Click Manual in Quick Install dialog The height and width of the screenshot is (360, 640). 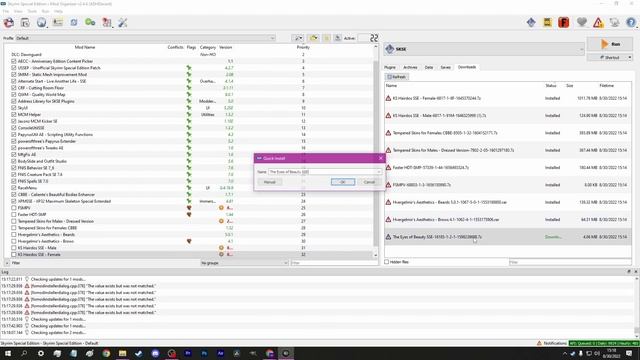coord(269,182)
